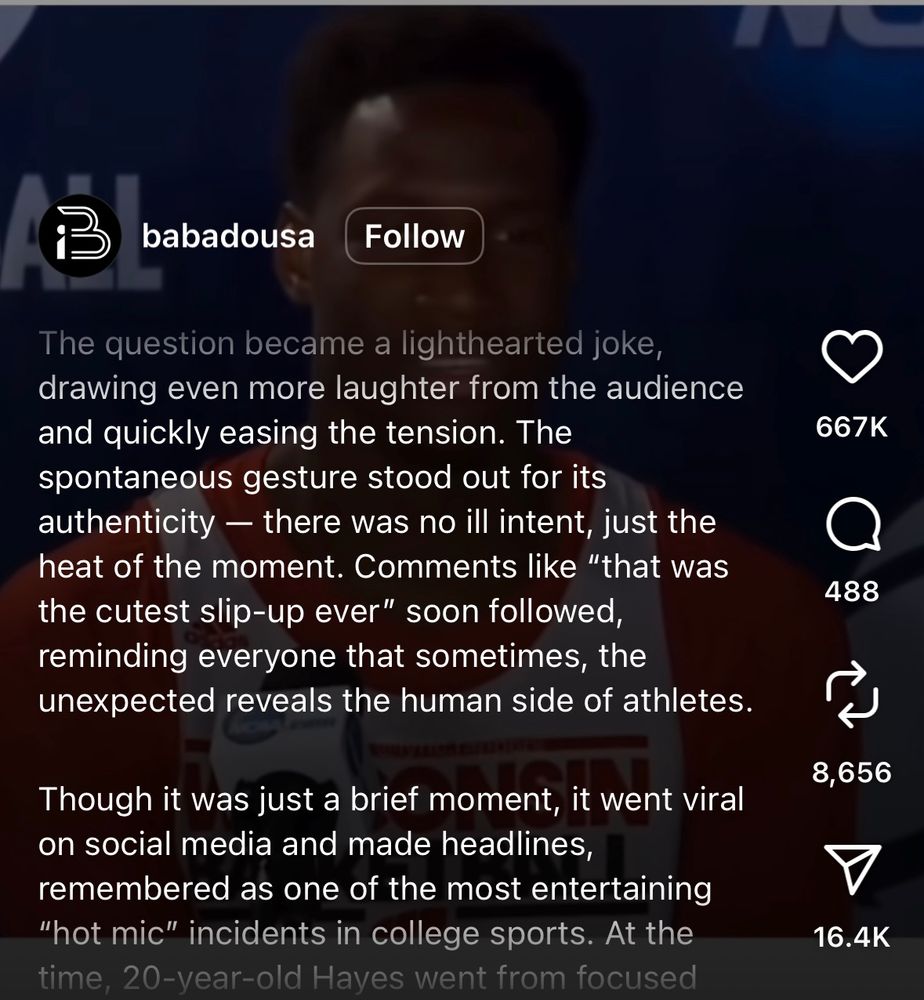The image size is (924, 1000).
Task: Open the 488 comments count
Action: [852, 591]
